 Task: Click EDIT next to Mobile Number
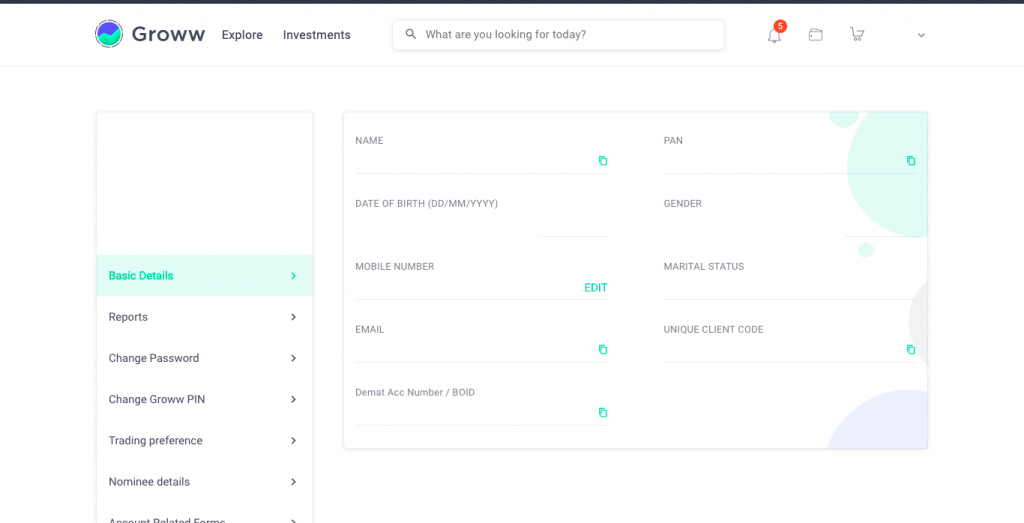(596, 287)
